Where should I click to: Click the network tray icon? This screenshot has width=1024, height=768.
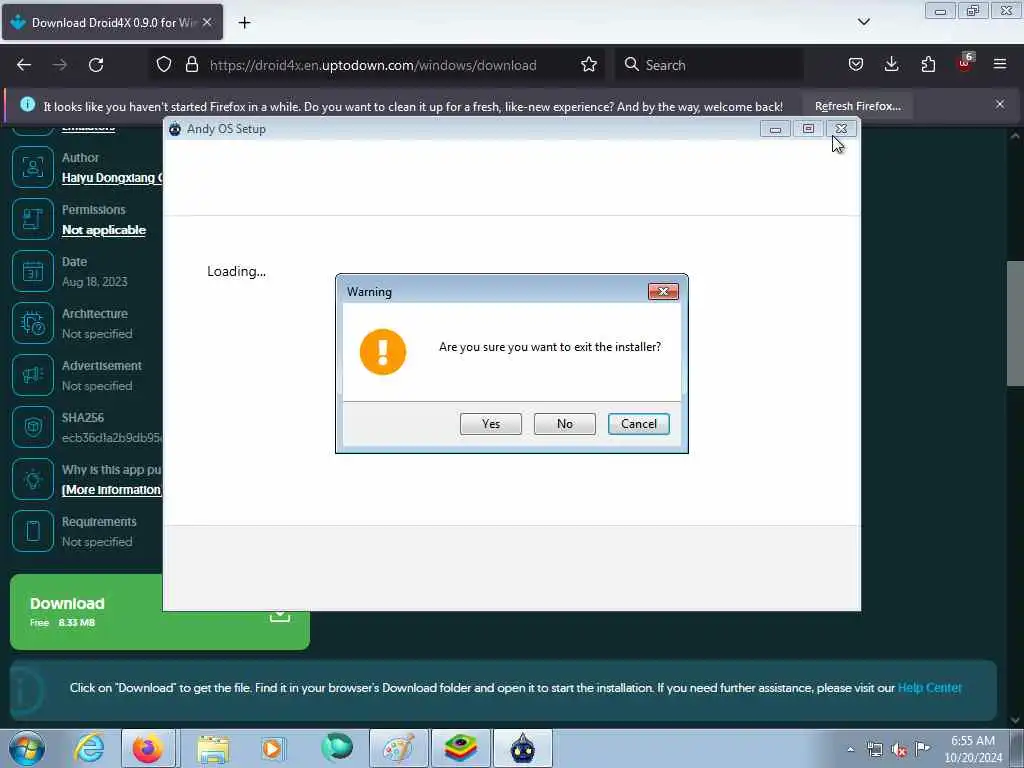coord(874,750)
